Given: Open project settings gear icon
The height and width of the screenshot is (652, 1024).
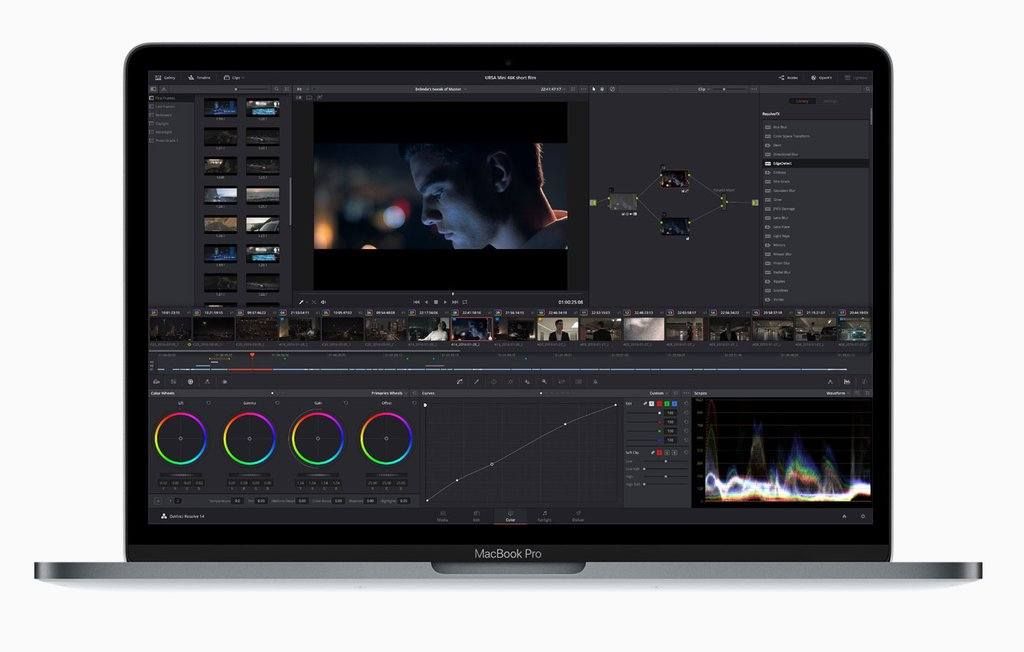Looking at the screenshot, I should pyautogui.click(x=863, y=516).
